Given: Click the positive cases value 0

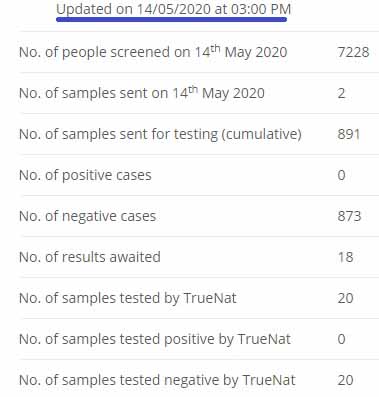Looking at the screenshot, I should 341,175.
